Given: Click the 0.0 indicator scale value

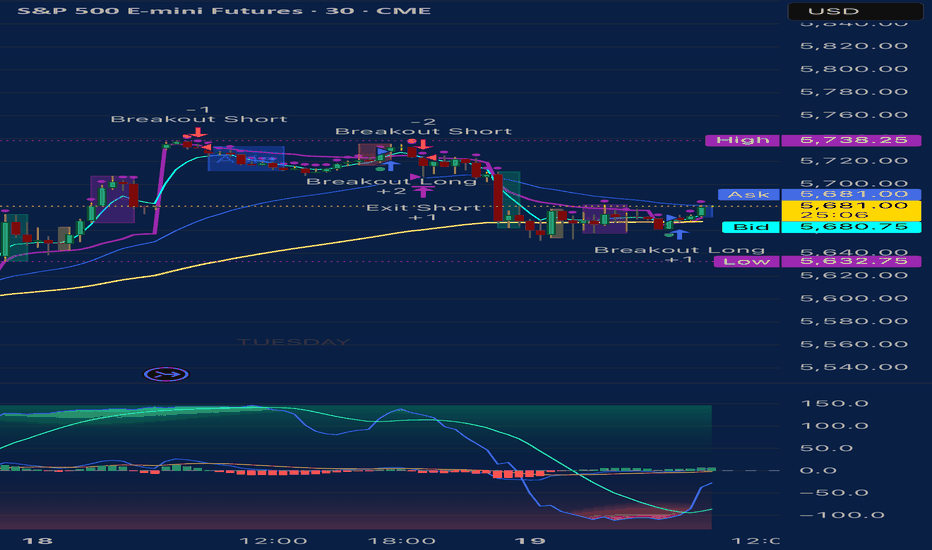Looking at the screenshot, I should point(818,470).
